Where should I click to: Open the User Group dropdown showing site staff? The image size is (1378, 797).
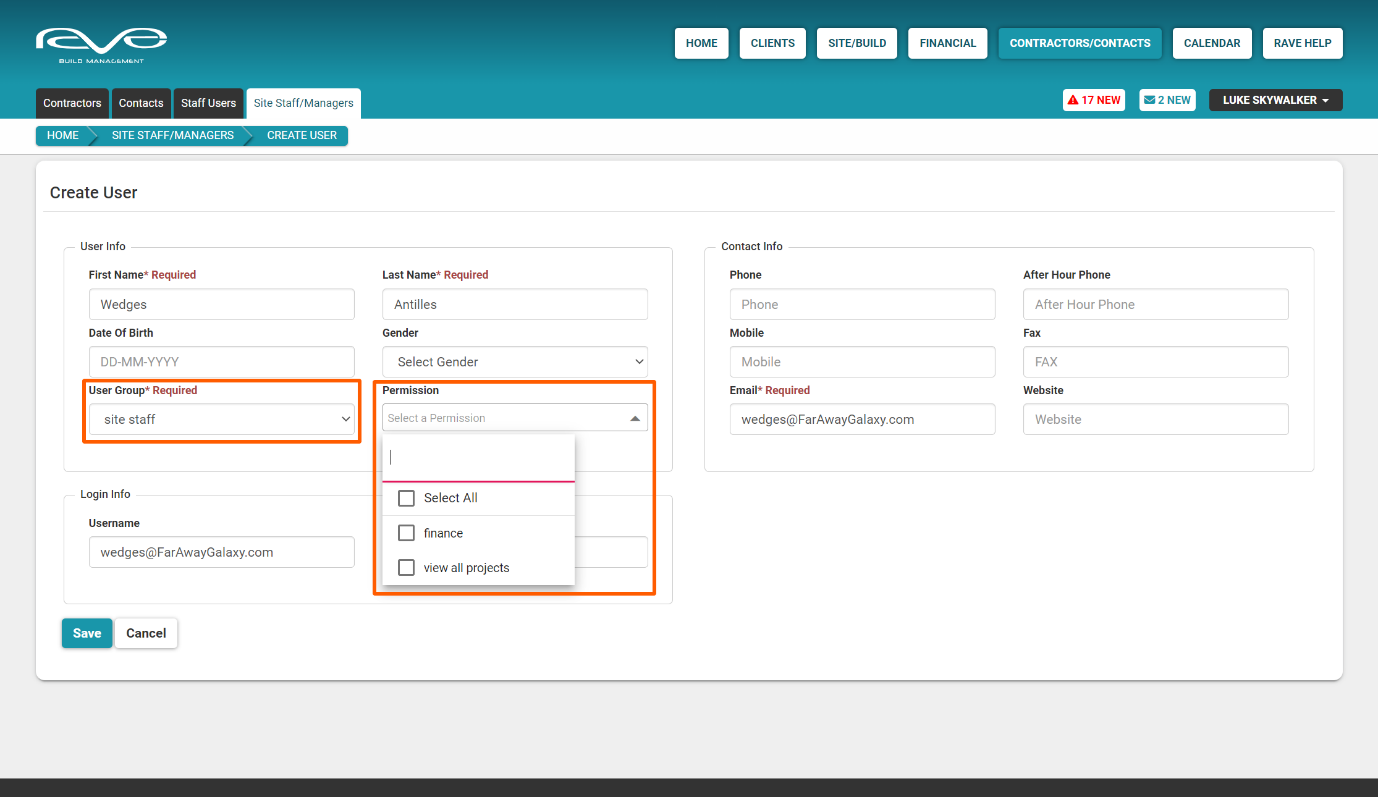(221, 419)
